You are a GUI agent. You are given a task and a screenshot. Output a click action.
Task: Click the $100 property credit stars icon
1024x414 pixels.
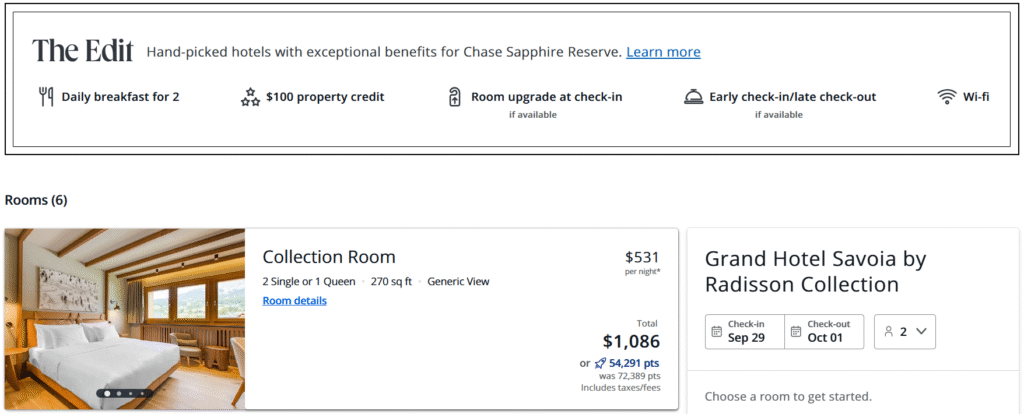point(250,97)
